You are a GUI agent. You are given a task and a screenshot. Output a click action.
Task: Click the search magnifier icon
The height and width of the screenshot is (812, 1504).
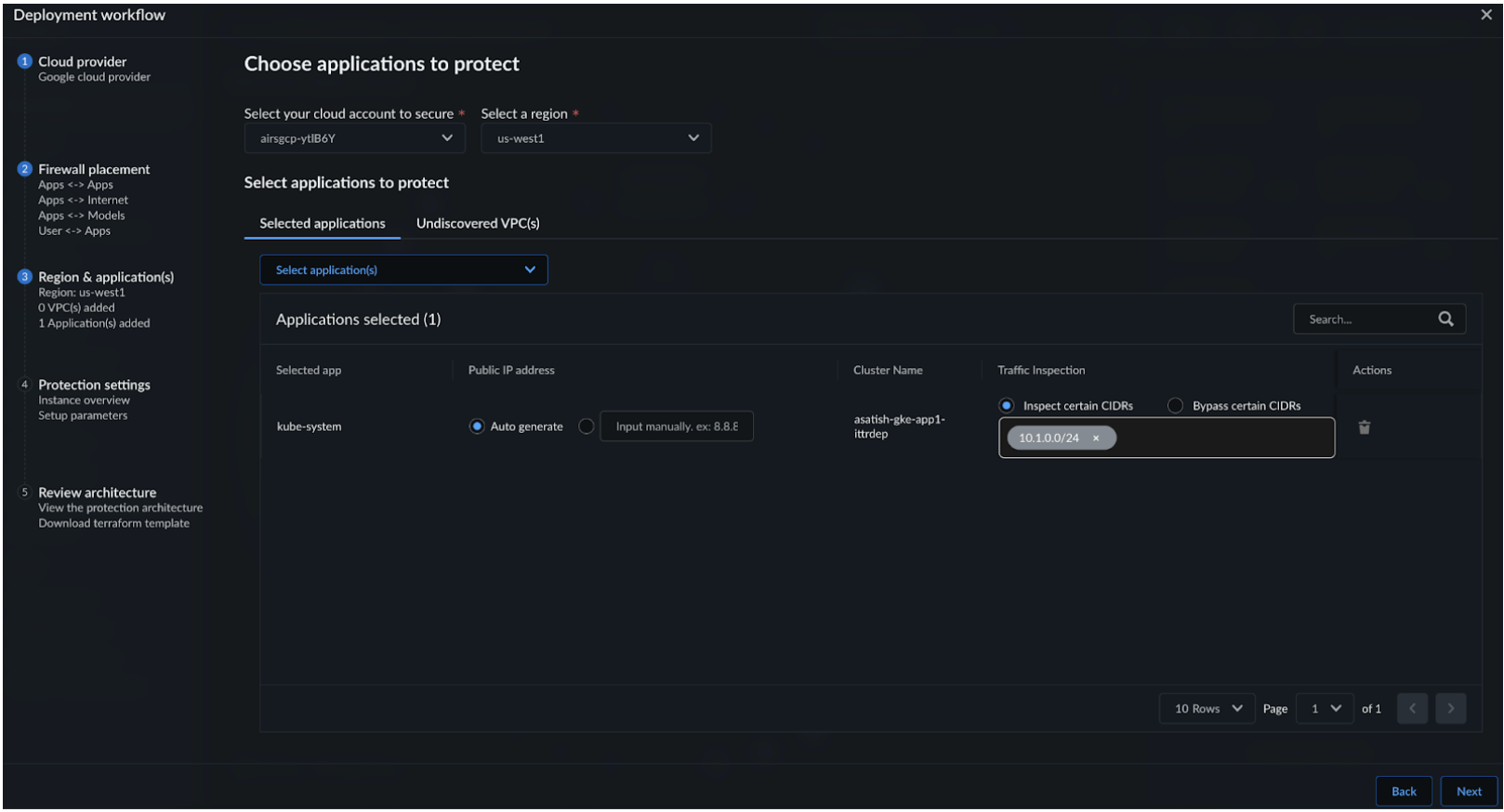pos(1445,319)
